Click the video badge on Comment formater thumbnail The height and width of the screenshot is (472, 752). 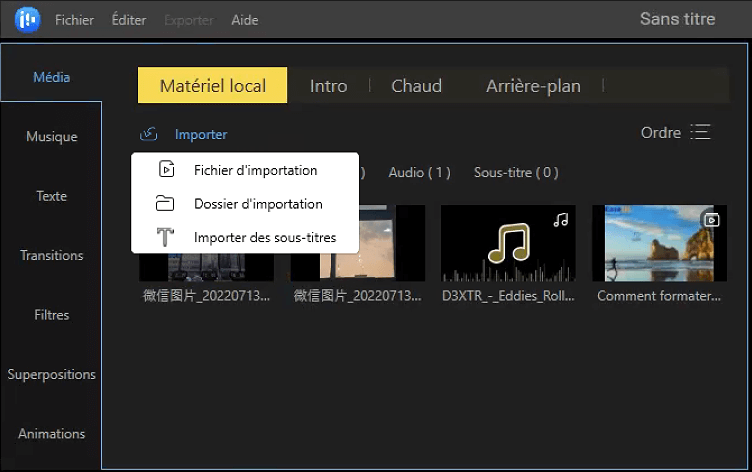pyautogui.click(x=712, y=220)
